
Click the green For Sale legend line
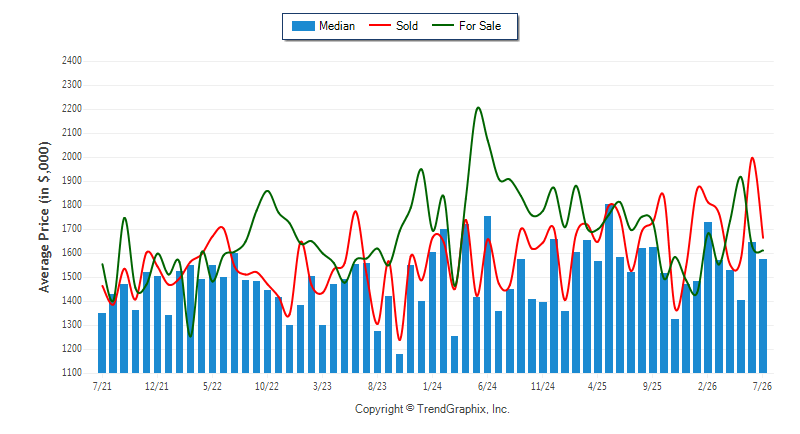[x=443, y=25]
